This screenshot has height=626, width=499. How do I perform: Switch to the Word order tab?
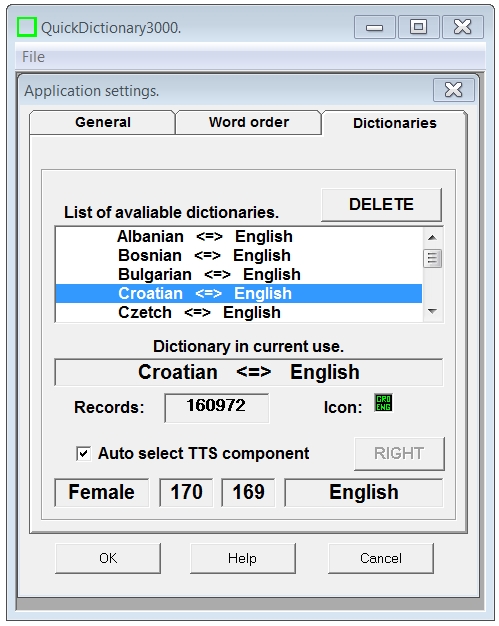click(x=248, y=122)
